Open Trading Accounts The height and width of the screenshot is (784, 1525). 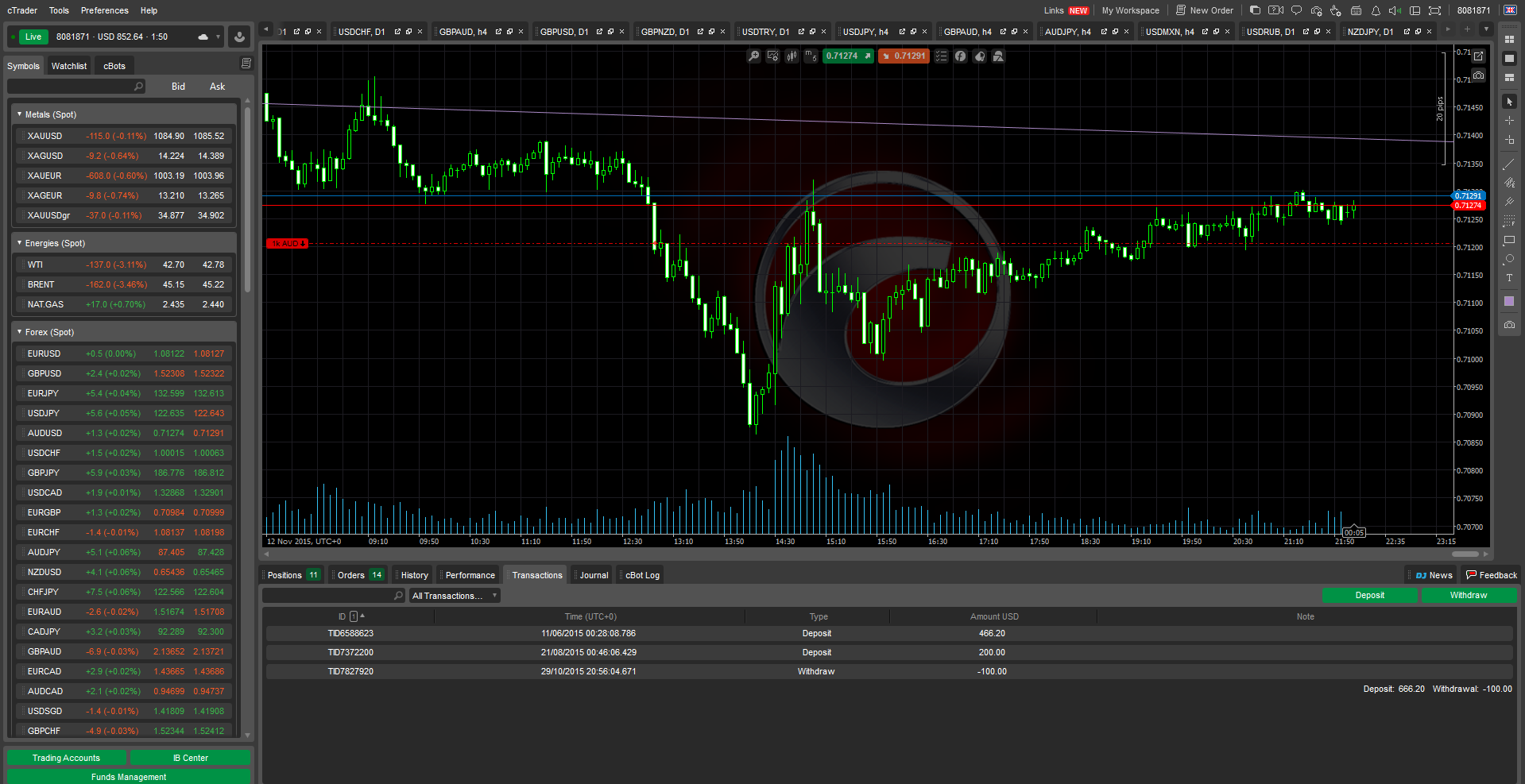click(x=66, y=758)
